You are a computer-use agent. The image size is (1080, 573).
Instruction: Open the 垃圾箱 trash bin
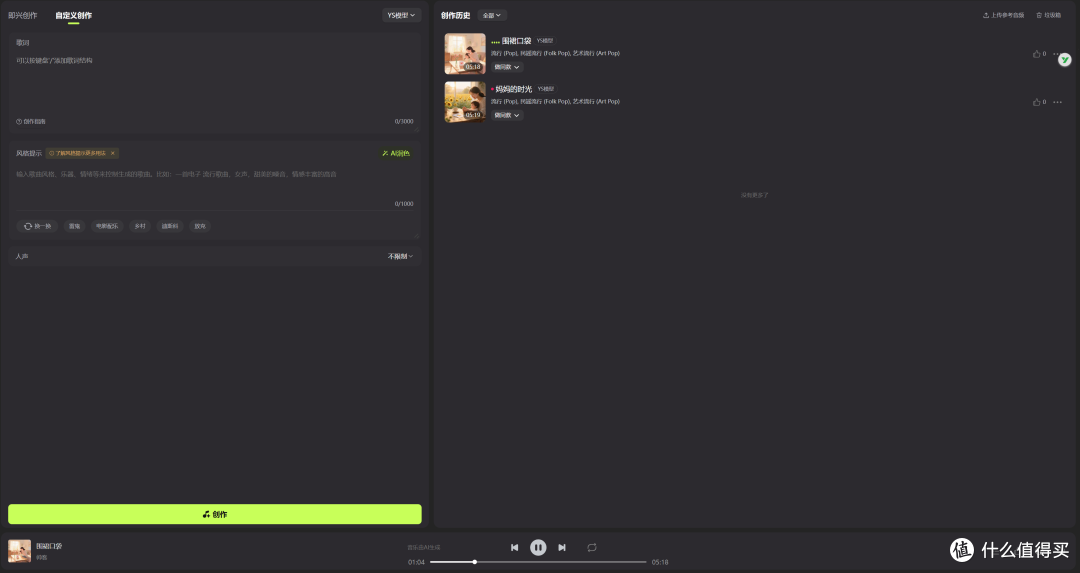(x=1048, y=15)
